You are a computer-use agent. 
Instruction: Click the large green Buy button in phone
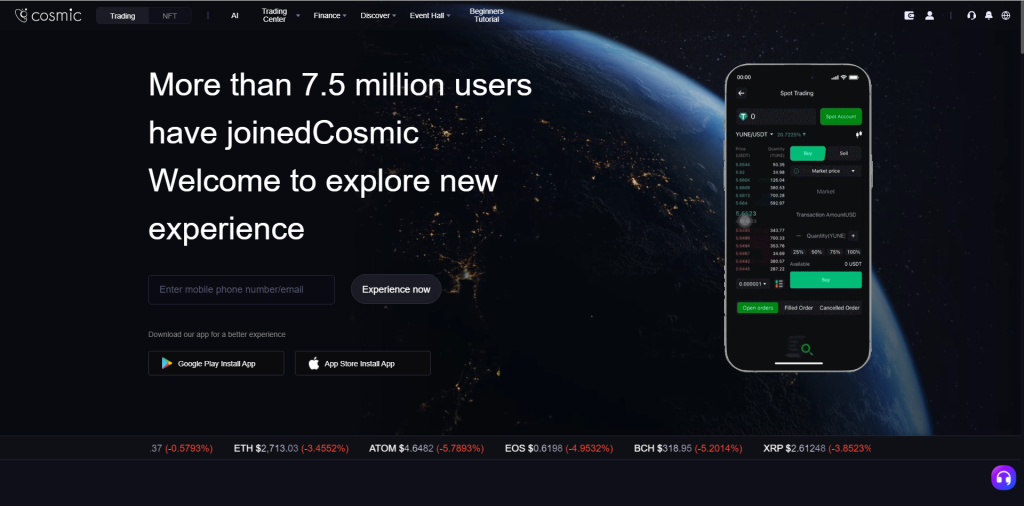[x=825, y=279]
